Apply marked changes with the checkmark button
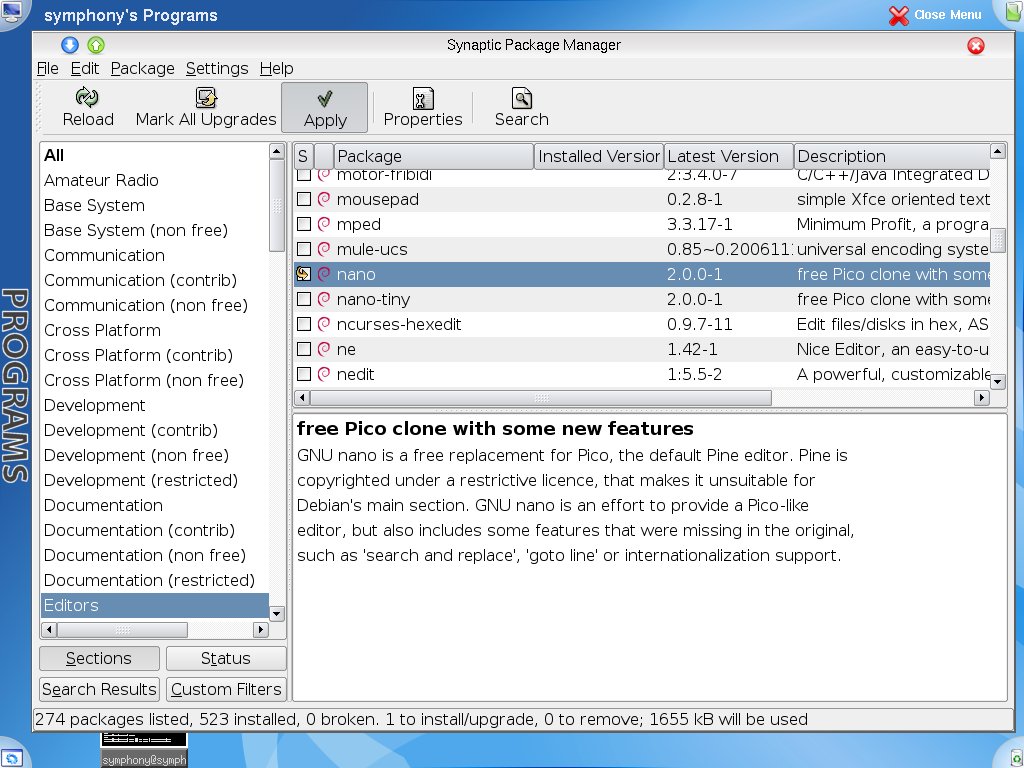This screenshot has height=768, width=1024. tap(325, 108)
